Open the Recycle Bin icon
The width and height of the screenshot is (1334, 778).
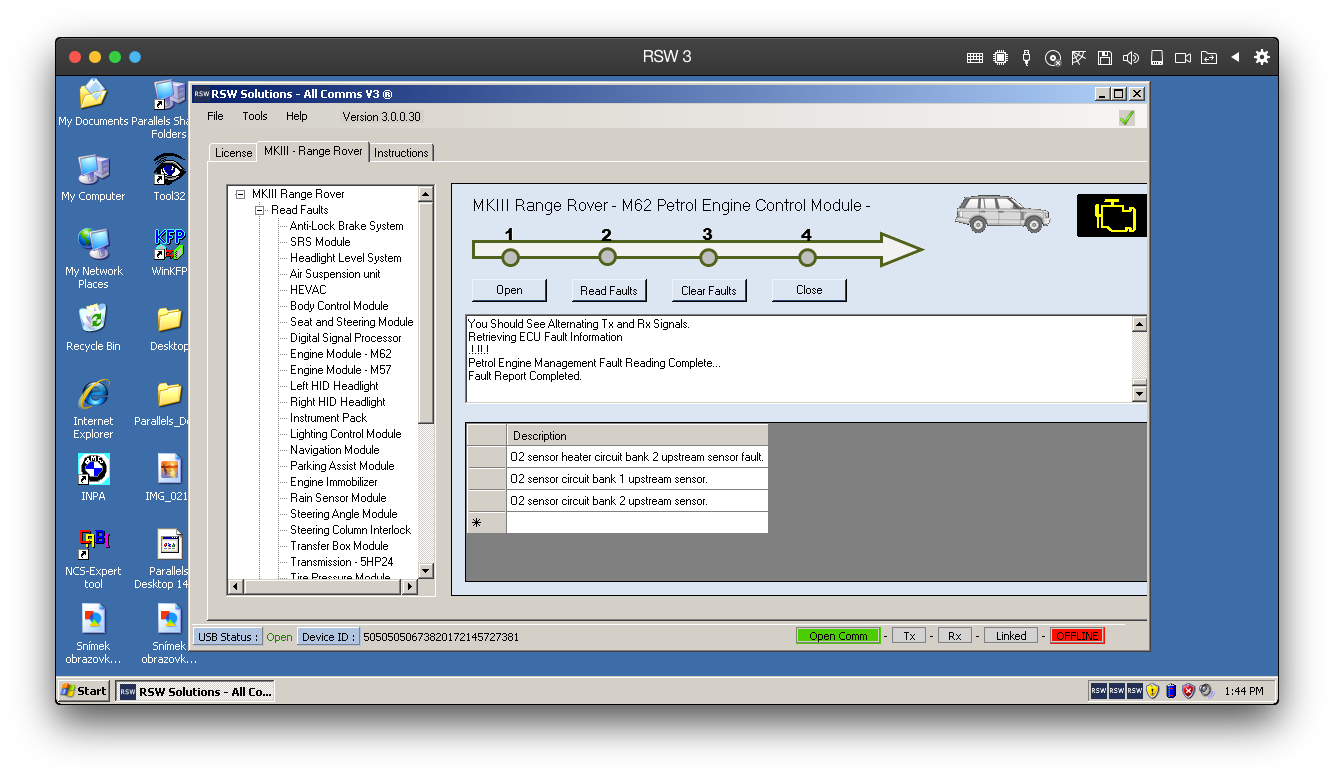(x=93, y=320)
